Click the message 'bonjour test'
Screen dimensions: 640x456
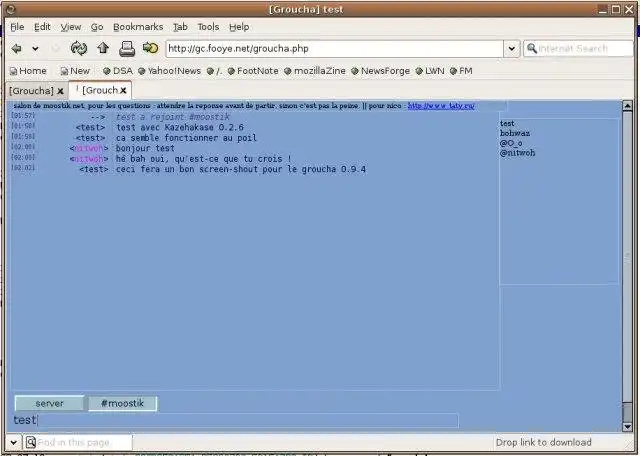point(145,148)
